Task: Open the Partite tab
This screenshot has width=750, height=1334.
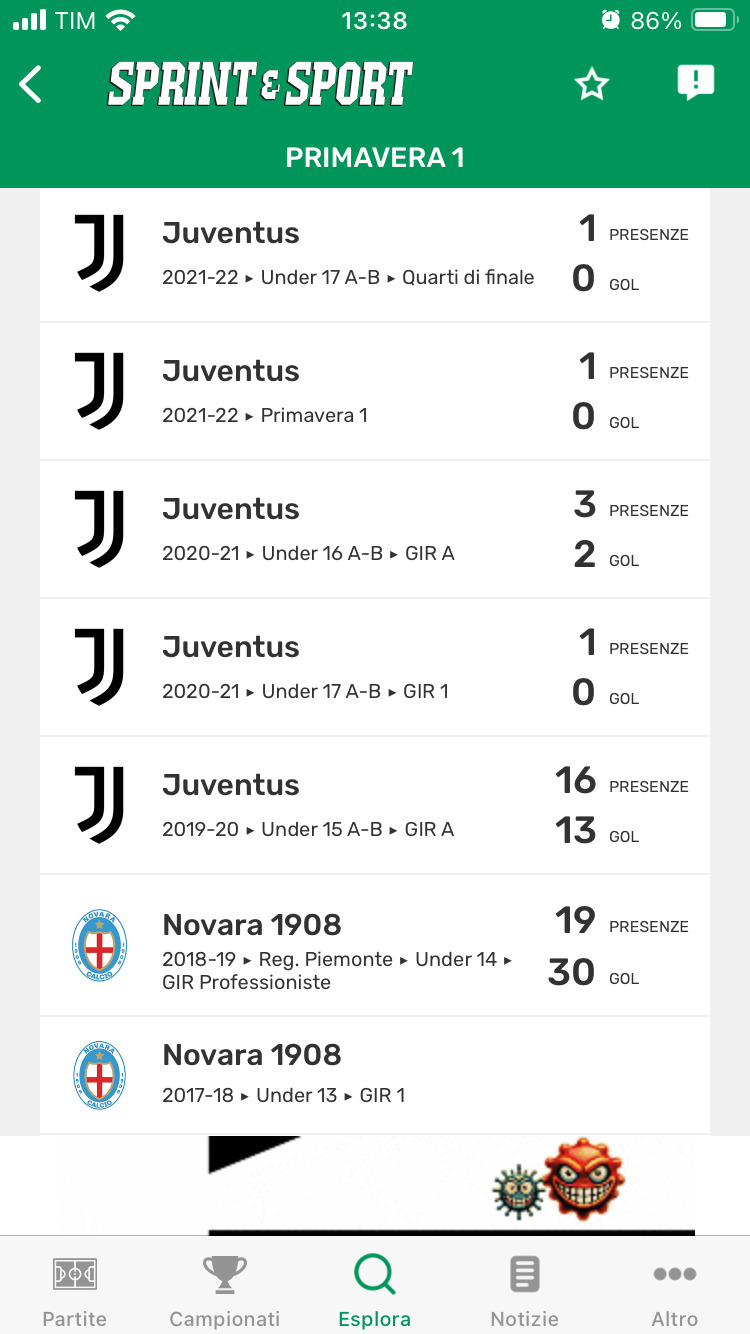Action: [75, 1290]
